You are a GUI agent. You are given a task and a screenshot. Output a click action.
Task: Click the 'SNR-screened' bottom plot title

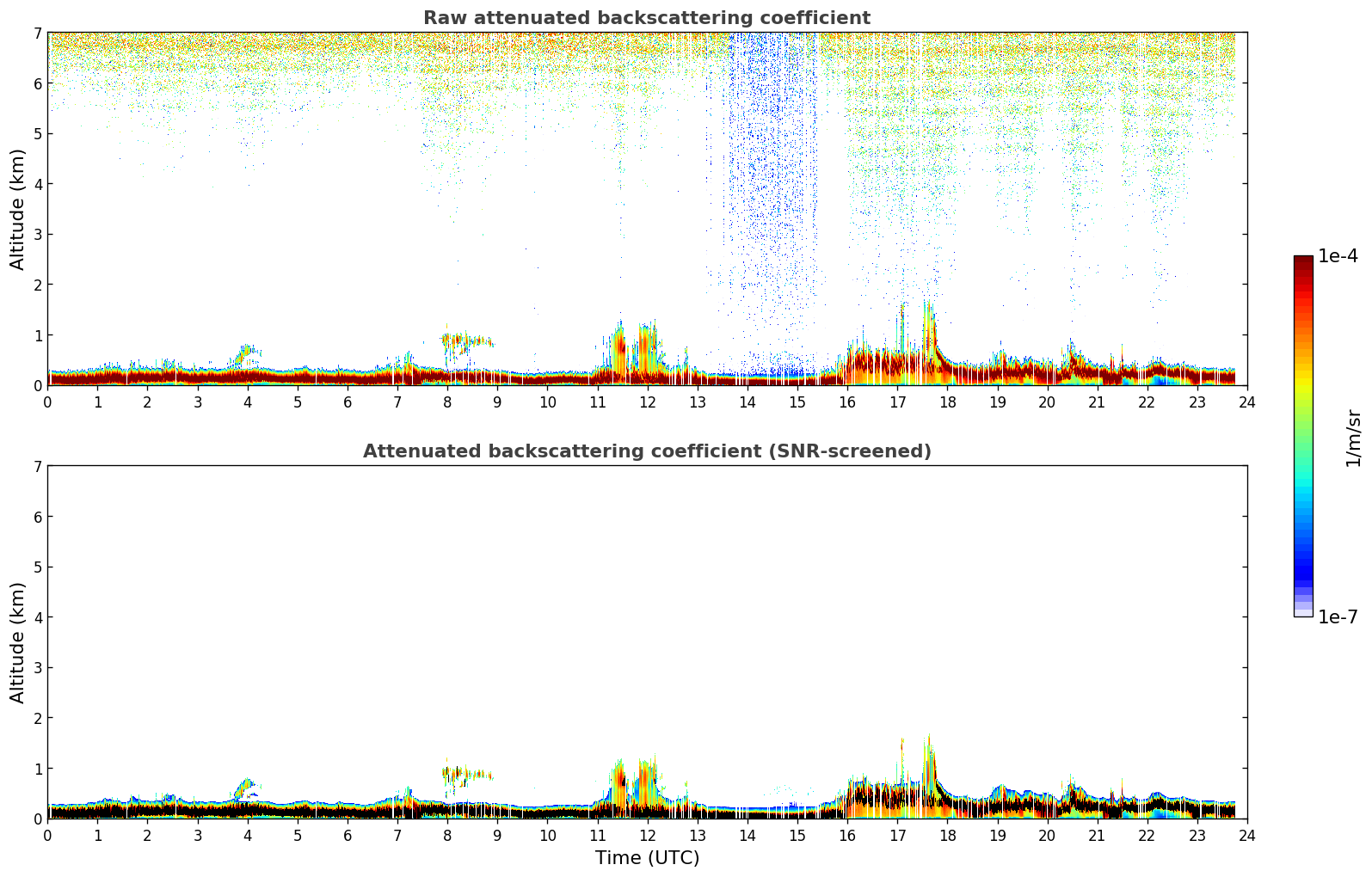click(x=646, y=451)
